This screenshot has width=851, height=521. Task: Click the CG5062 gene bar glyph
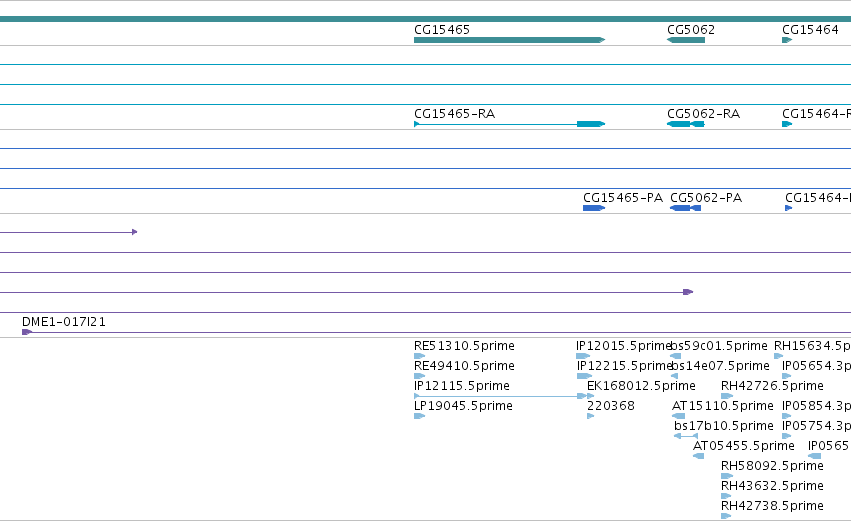click(686, 40)
